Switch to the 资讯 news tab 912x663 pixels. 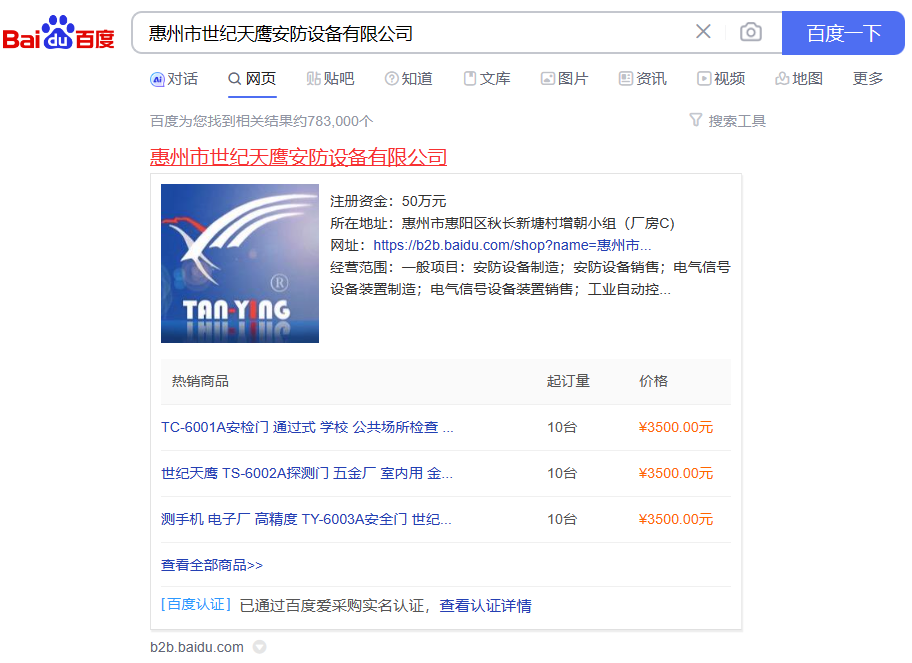pos(642,79)
